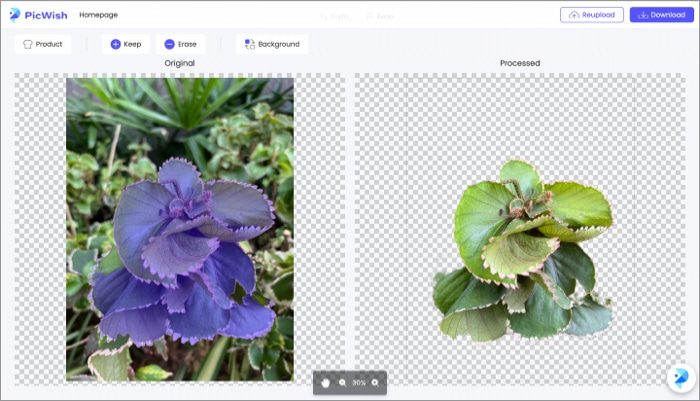Open the Background options
Image resolution: width=700 pixels, height=401 pixels.
tap(271, 44)
